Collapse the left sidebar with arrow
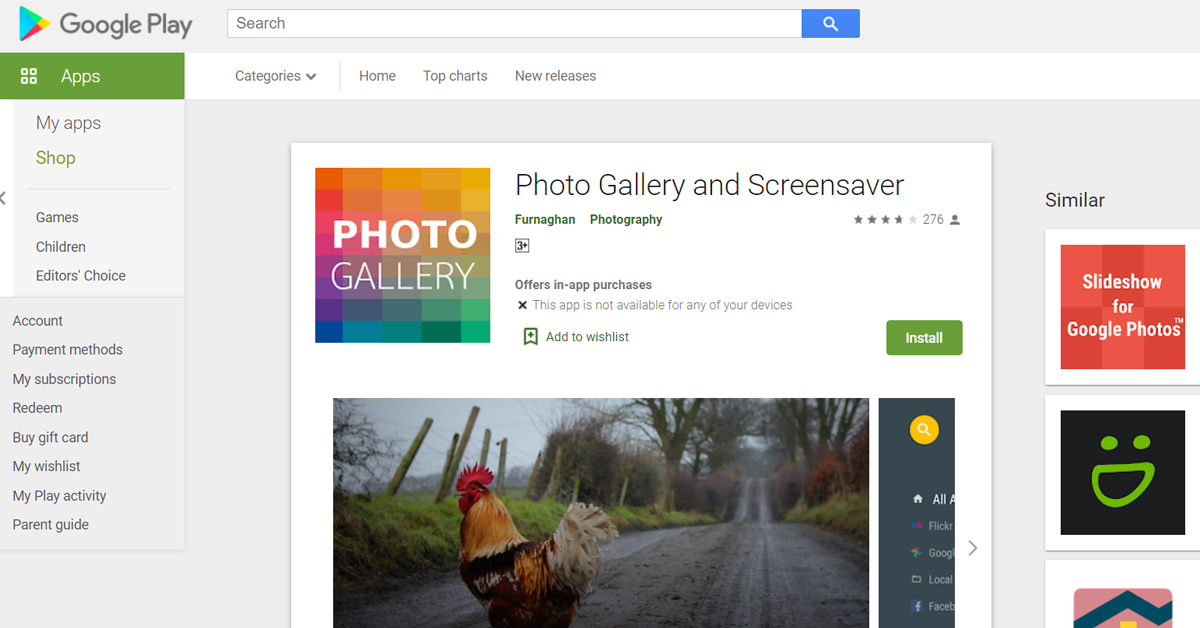1200x628 pixels. pos(4,198)
